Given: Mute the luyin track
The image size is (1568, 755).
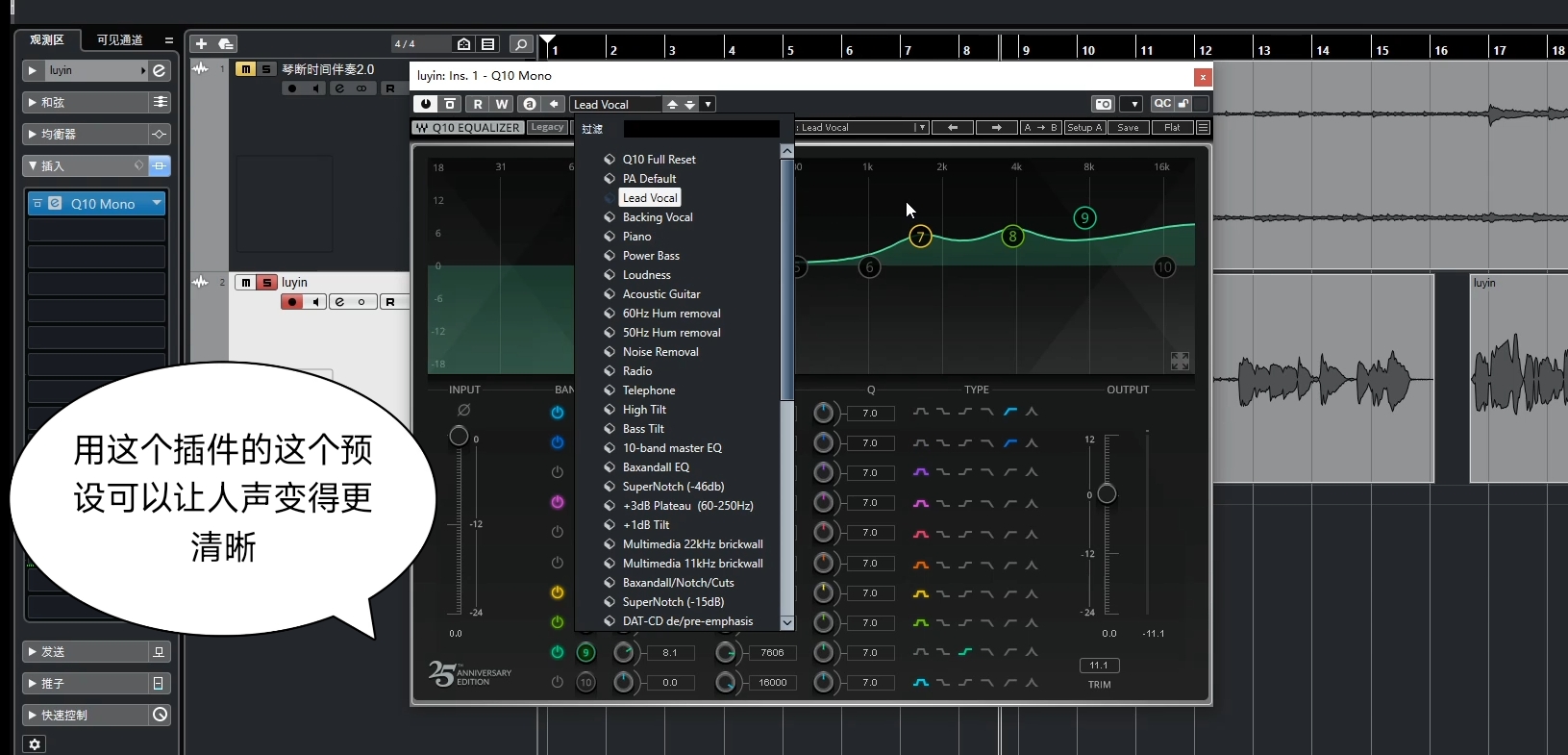Looking at the screenshot, I should pos(246,283).
